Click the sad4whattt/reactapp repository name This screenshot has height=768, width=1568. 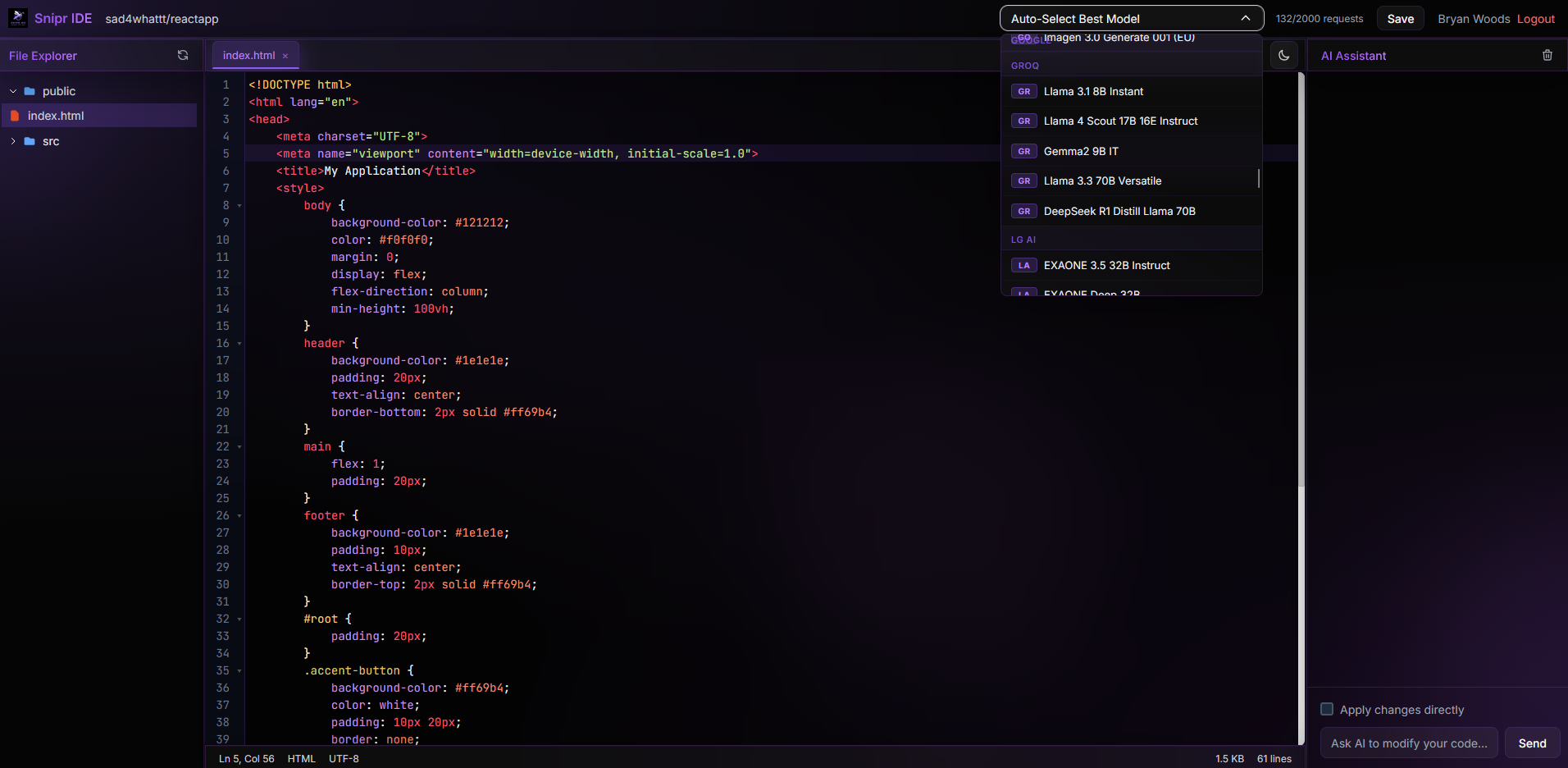pyautogui.click(x=162, y=19)
